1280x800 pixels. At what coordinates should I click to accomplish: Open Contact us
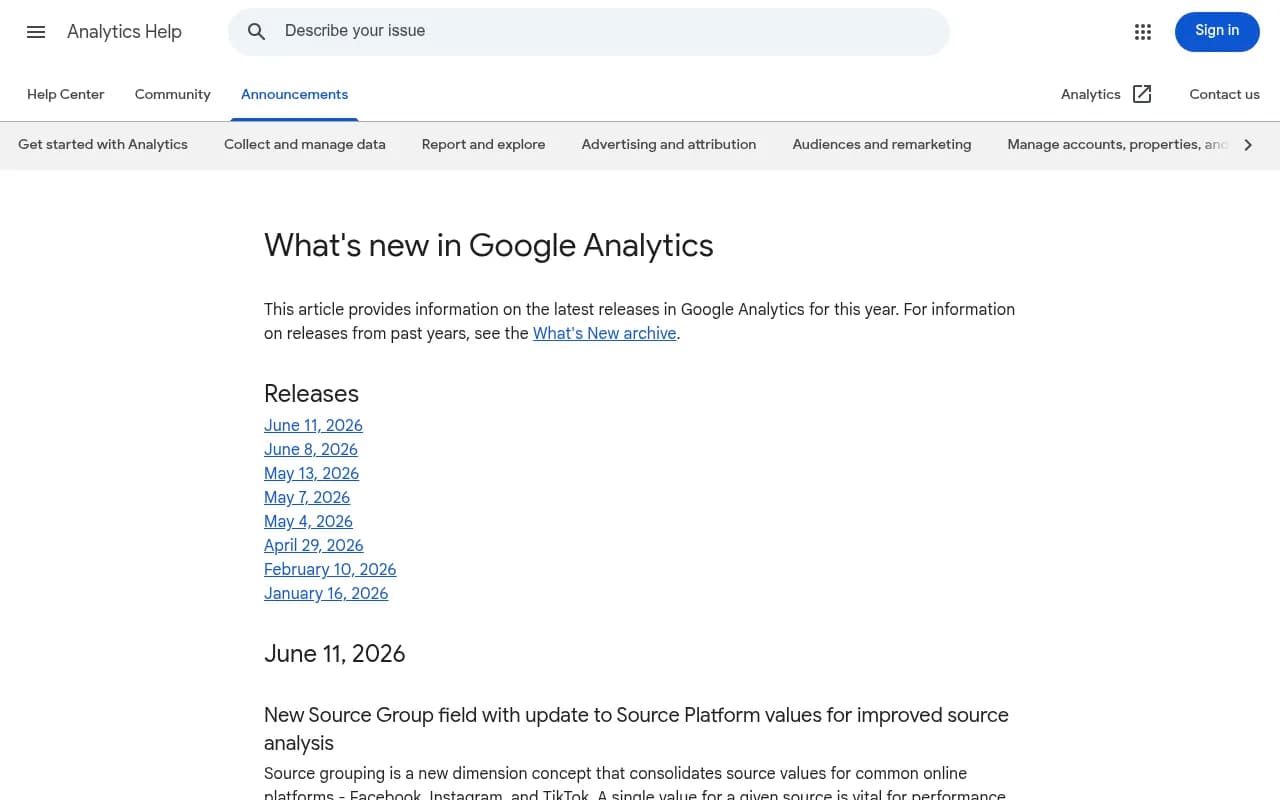[1224, 94]
